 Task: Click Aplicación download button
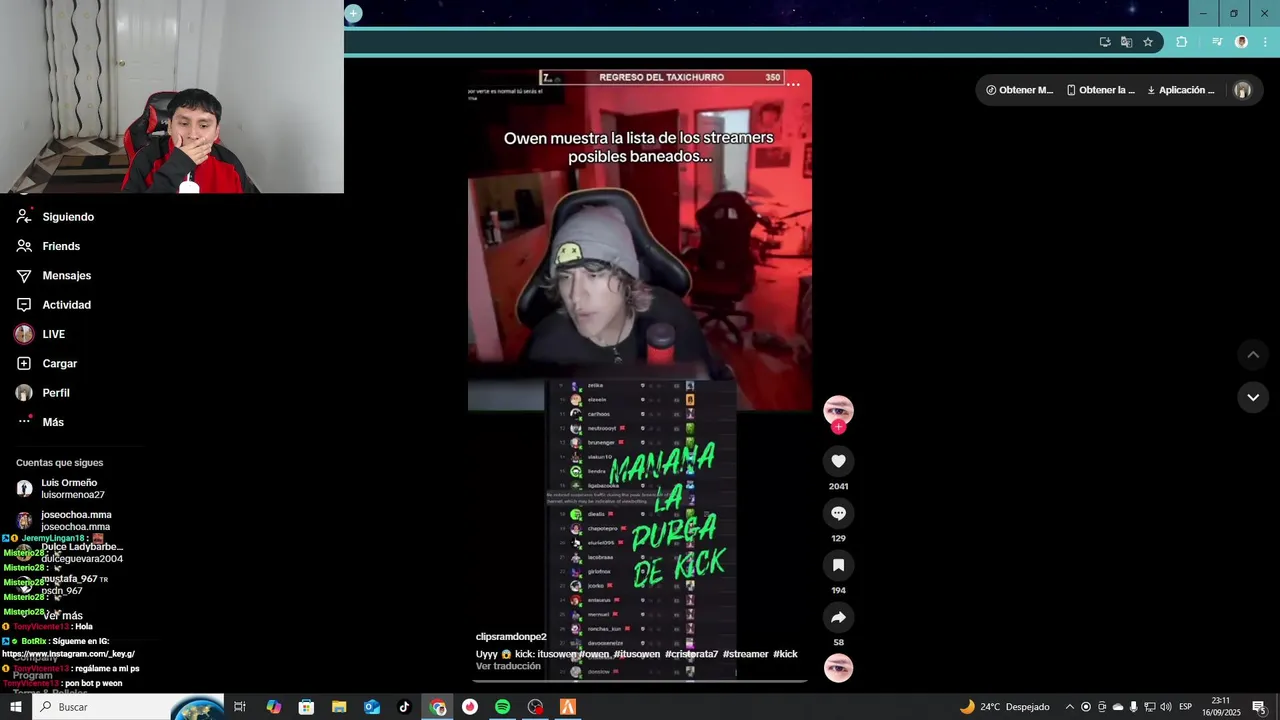(1181, 90)
